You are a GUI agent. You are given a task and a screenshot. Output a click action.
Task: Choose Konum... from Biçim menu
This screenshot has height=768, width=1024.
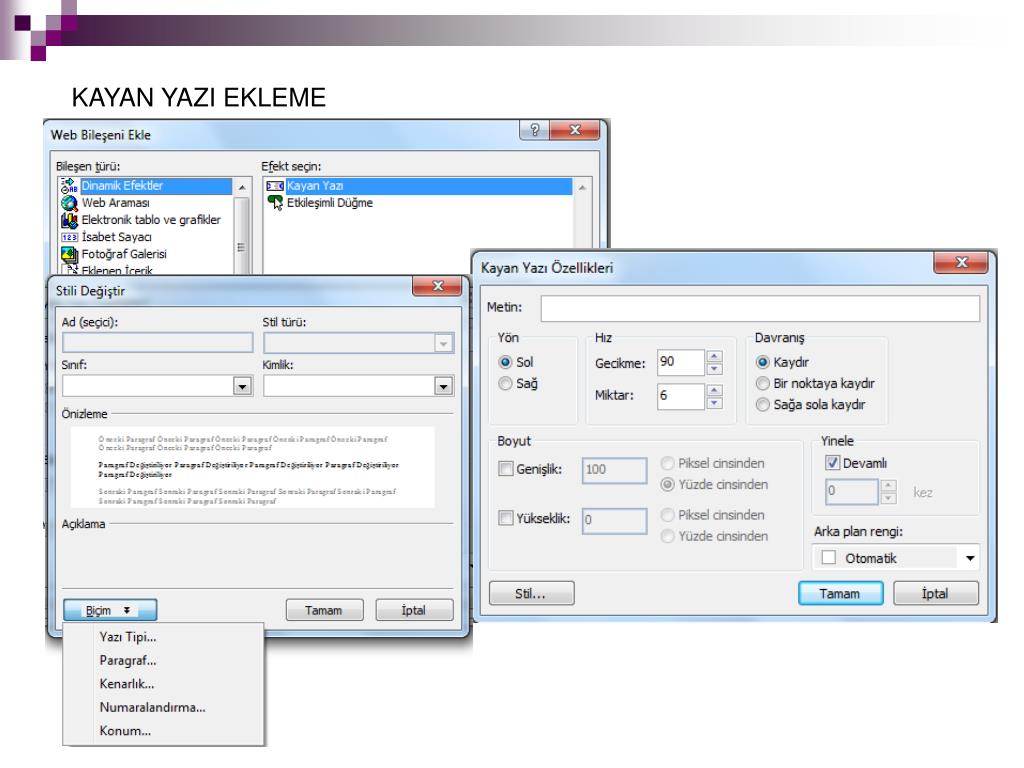[125, 731]
